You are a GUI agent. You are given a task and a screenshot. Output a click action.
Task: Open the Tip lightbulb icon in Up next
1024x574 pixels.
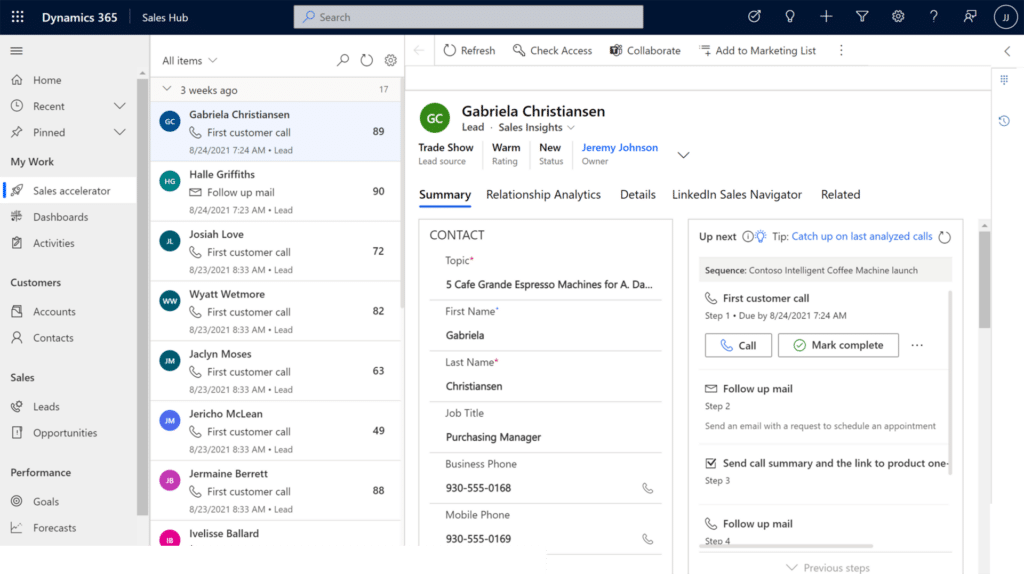coord(761,236)
